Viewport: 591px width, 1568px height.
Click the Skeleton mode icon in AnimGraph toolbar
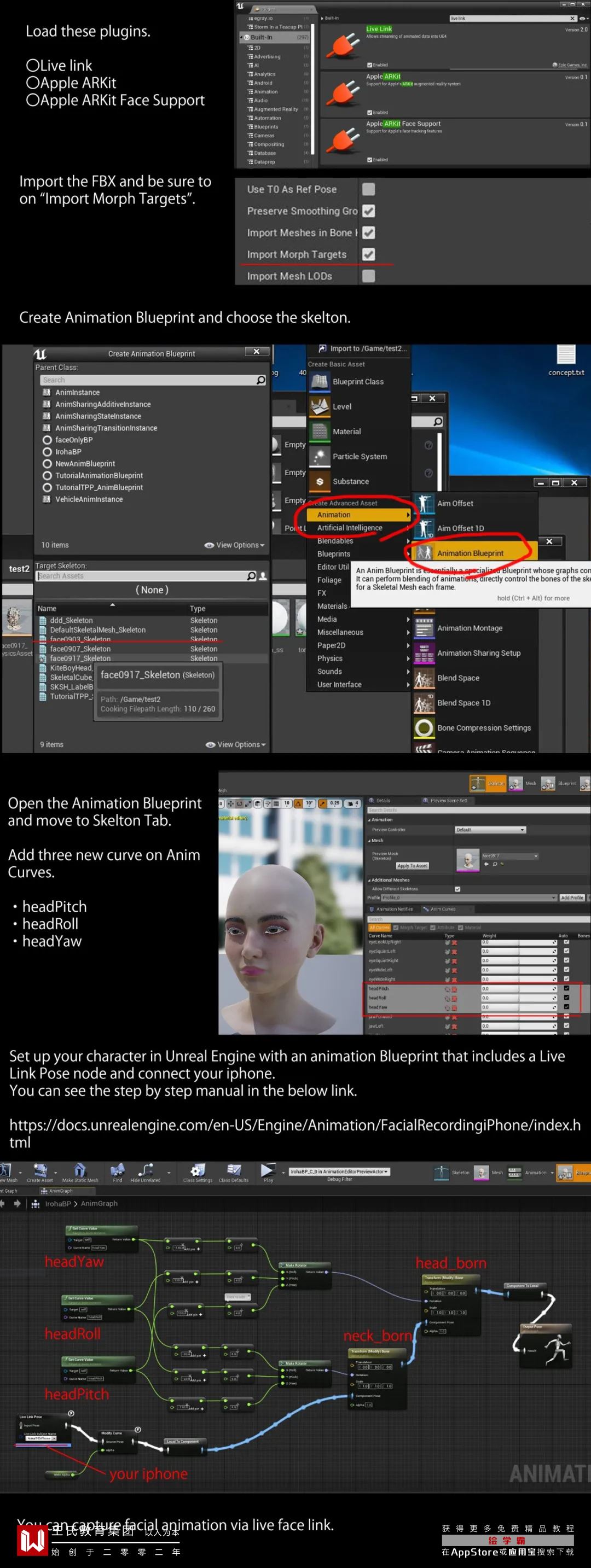(441, 1173)
